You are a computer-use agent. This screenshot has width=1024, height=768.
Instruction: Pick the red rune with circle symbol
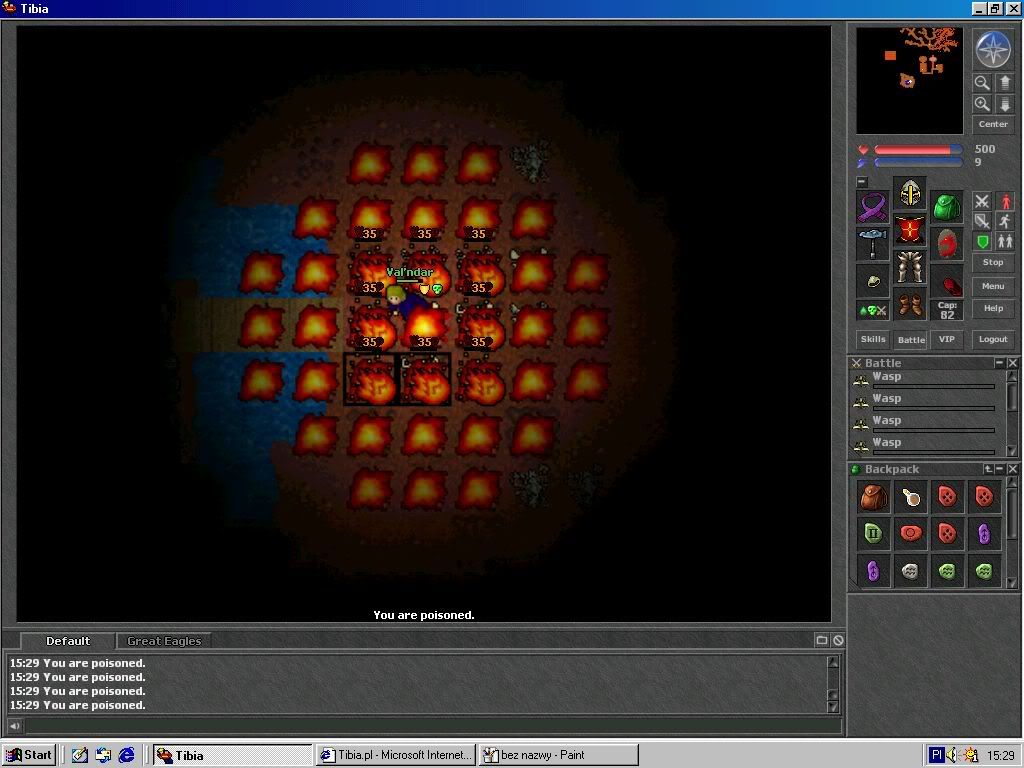tap(910, 534)
